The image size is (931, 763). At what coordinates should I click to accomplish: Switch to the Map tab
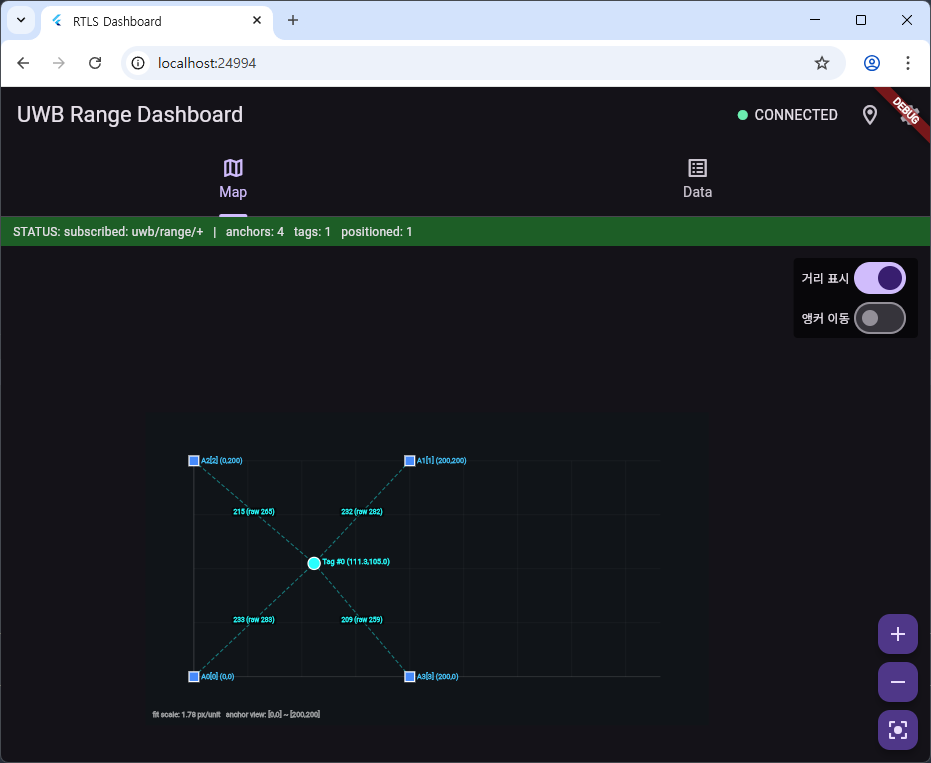[233, 179]
